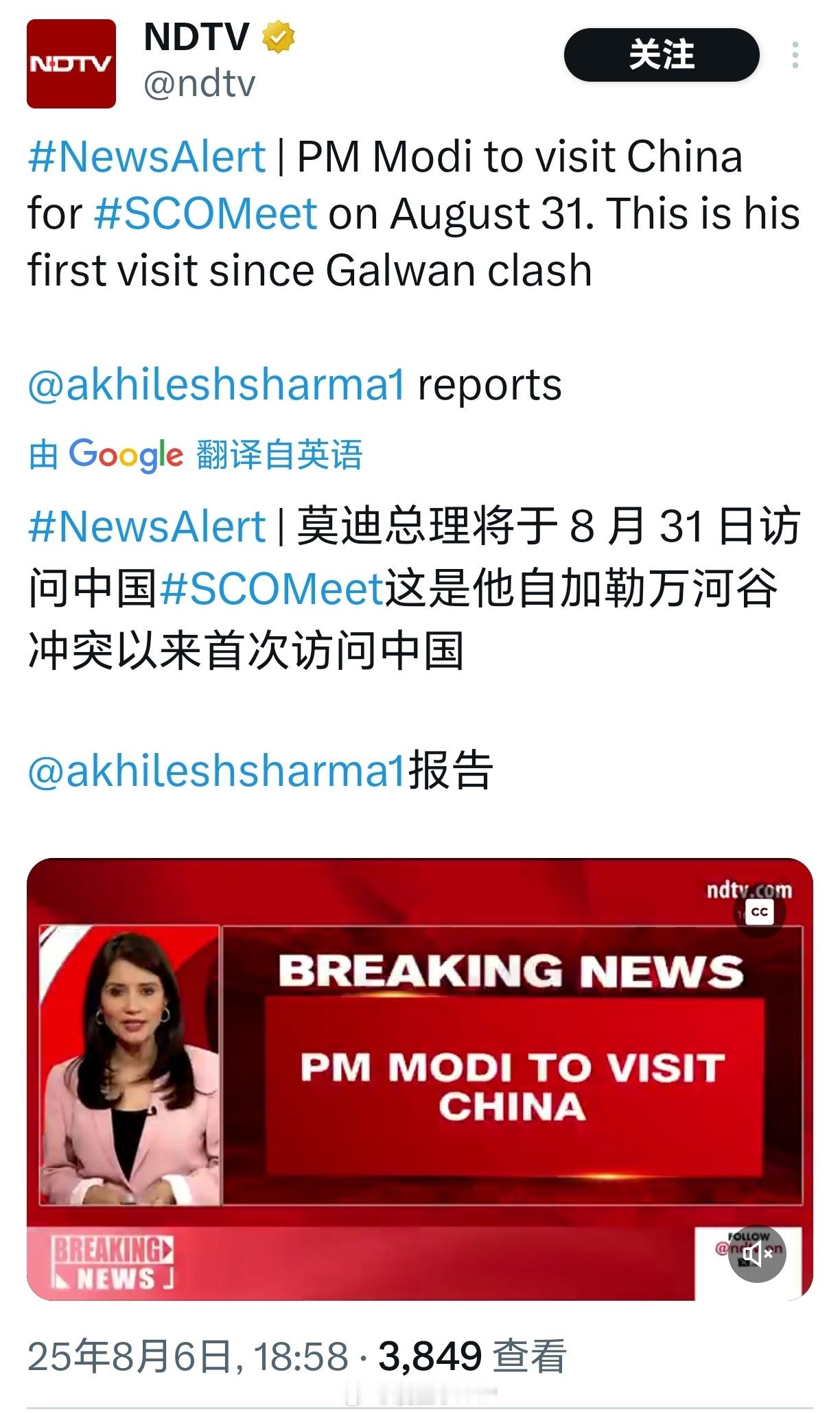The height and width of the screenshot is (1414, 840).
Task: Unmute the video with the speaker icon
Action: (x=757, y=1254)
